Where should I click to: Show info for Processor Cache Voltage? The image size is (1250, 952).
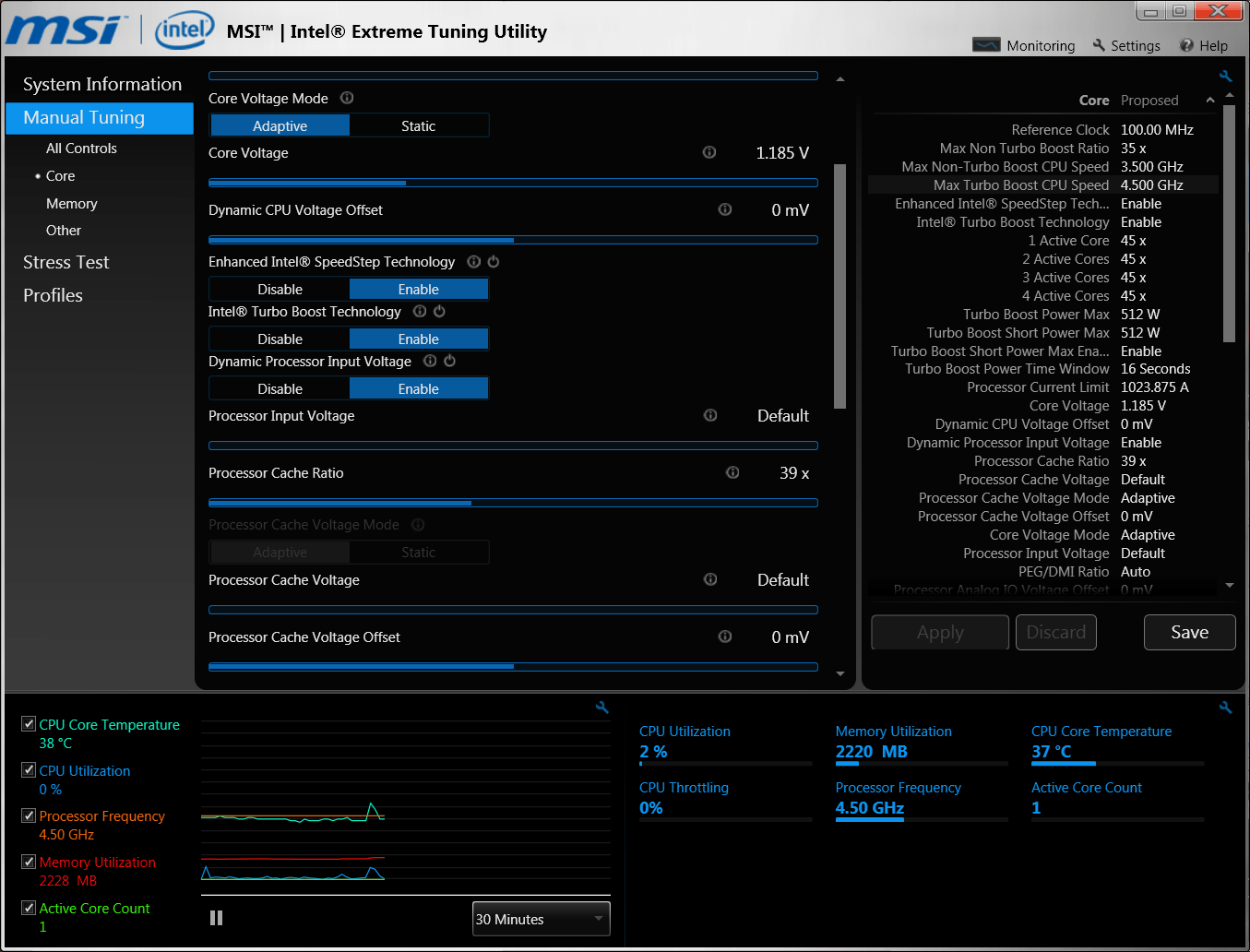tap(710, 579)
